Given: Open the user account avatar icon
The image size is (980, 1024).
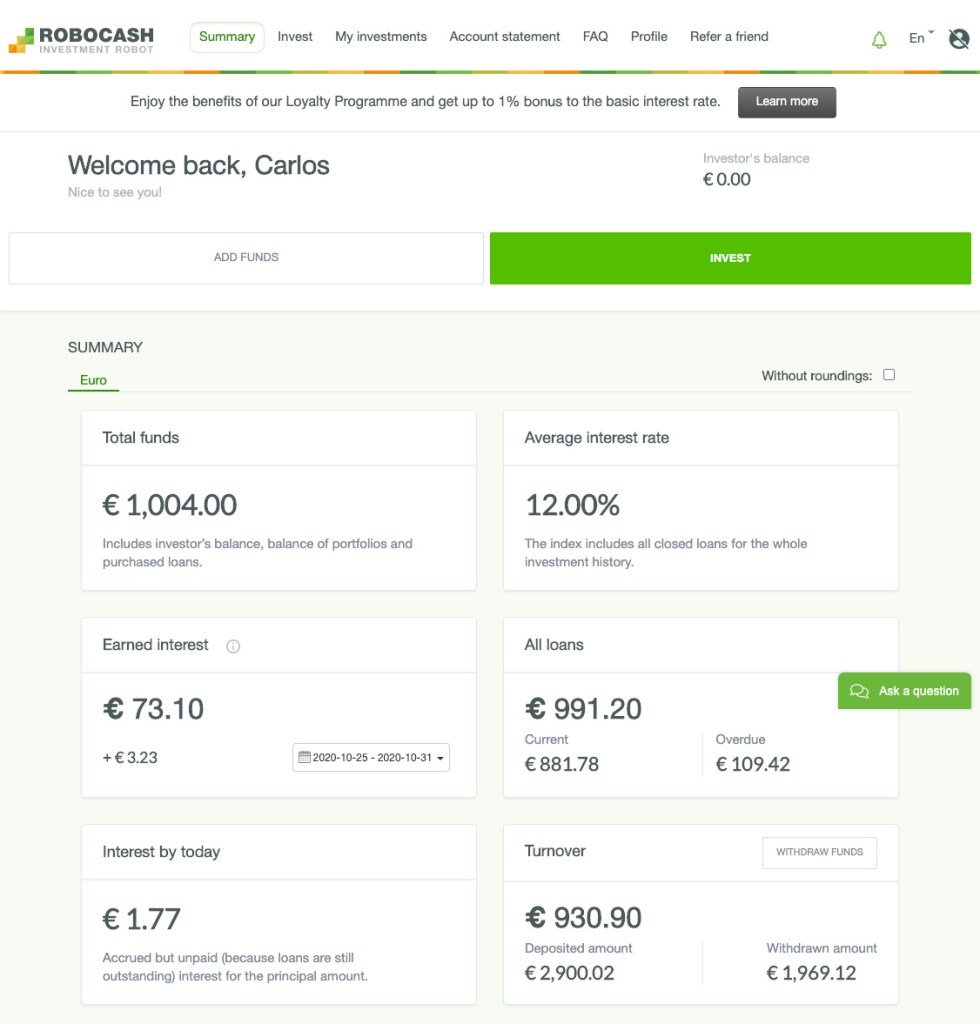Looking at the screenshot, I should coord(958,39).
